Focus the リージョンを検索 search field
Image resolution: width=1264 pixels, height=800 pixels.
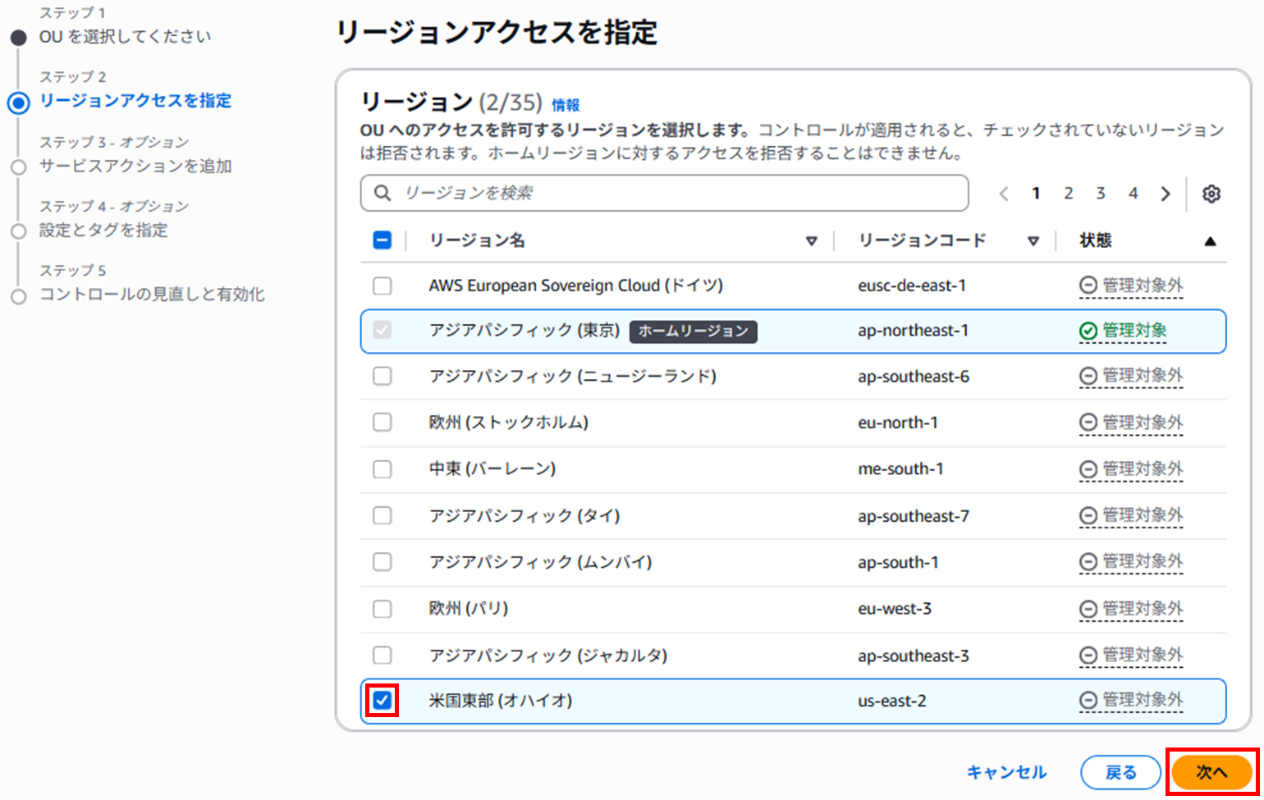[x=675, y=193]
